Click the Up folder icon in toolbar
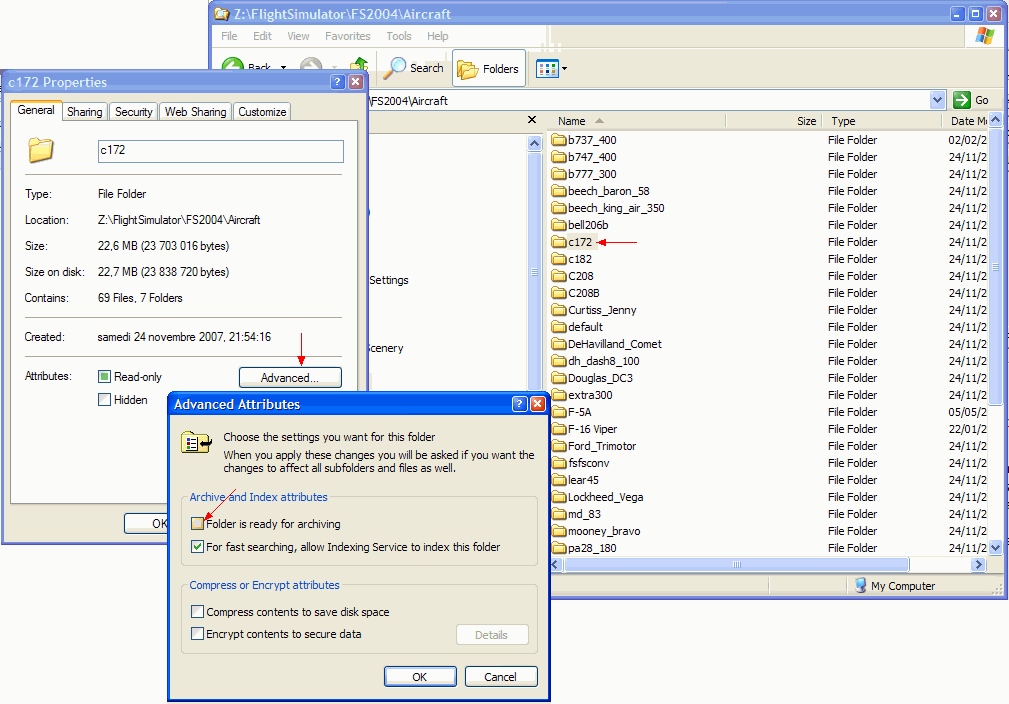The width and height of the screenshot is (1009, 704). (359, 64)
